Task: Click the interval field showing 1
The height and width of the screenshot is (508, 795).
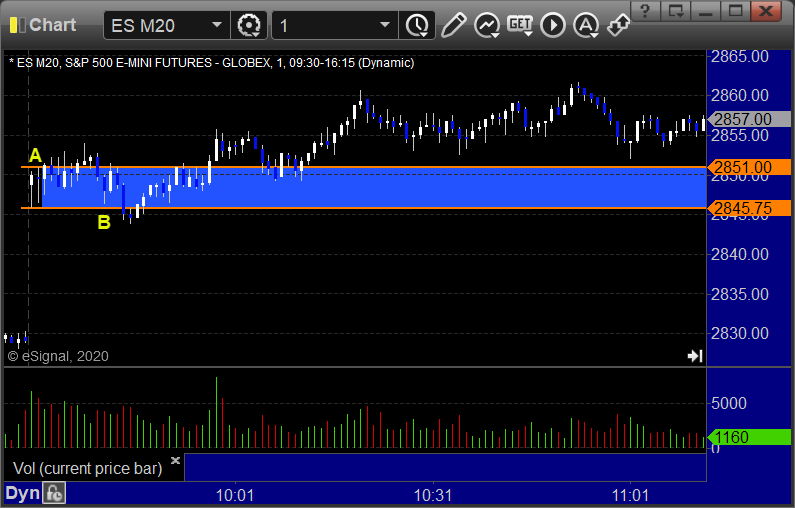Action: [x=335, y=25]
